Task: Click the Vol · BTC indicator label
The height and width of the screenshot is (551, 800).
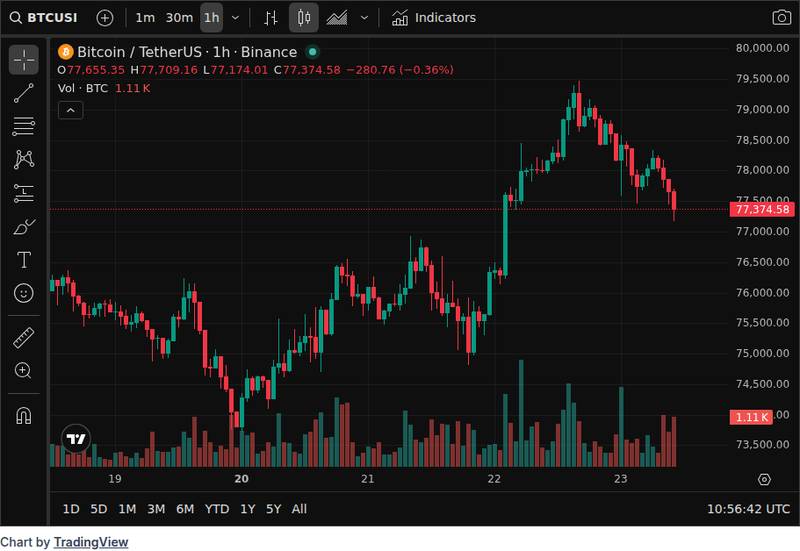Action: [83, 88]
